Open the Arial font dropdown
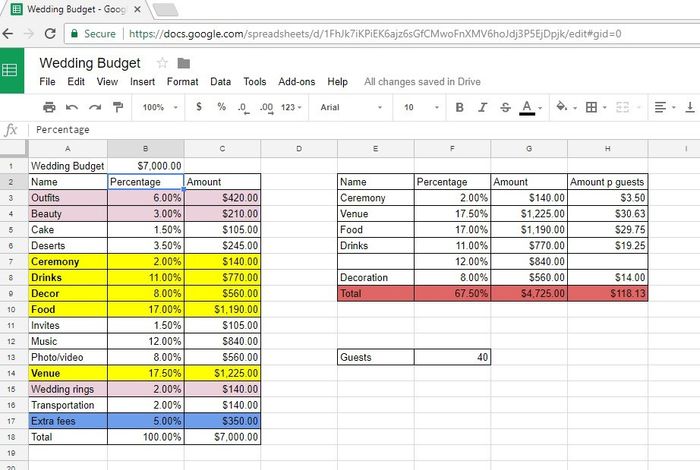 (x=350, y=107)
